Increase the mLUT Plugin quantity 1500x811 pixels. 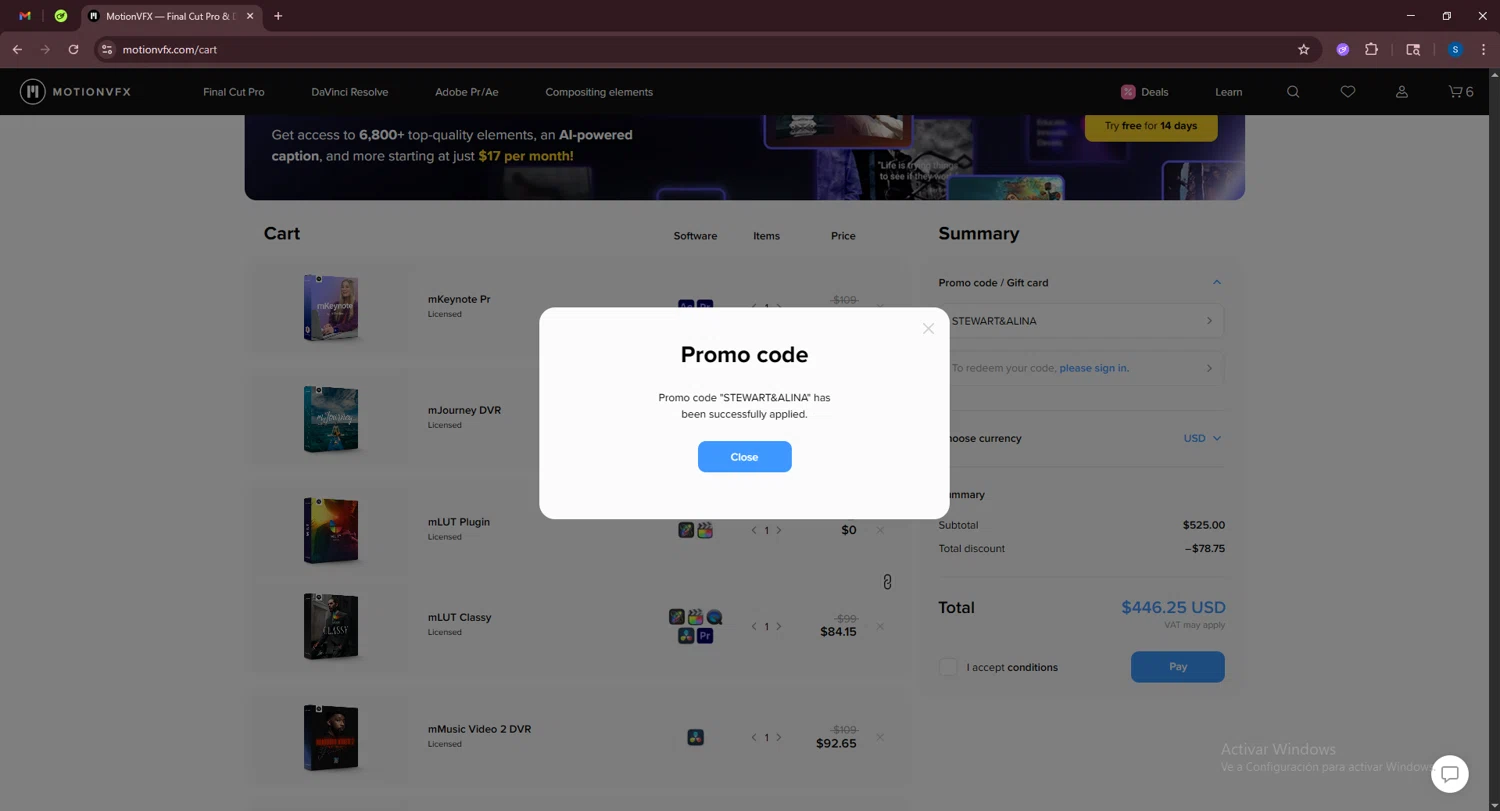pyautogui.click(x=779, y=530)
